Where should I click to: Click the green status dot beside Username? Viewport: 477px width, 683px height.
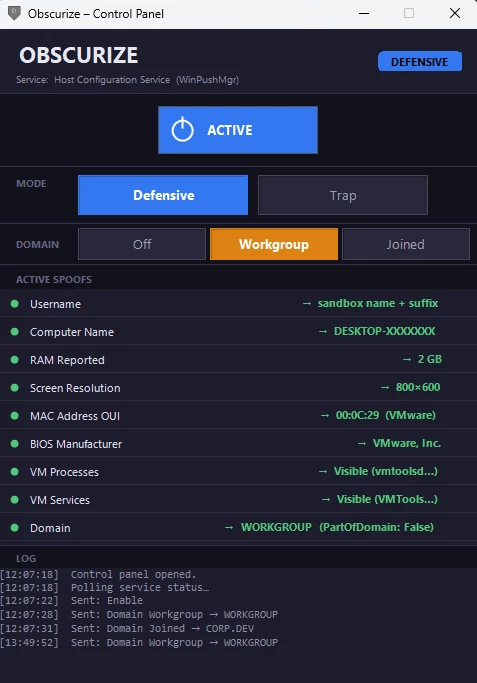15,304
